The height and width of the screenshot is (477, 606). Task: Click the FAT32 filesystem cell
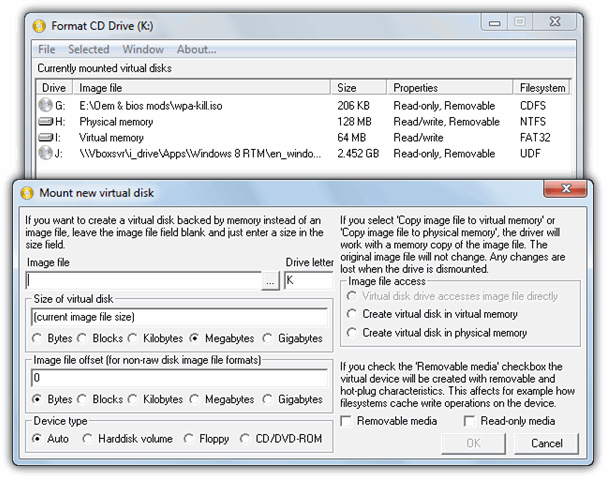pyautogui.click(x=535, y=138)
